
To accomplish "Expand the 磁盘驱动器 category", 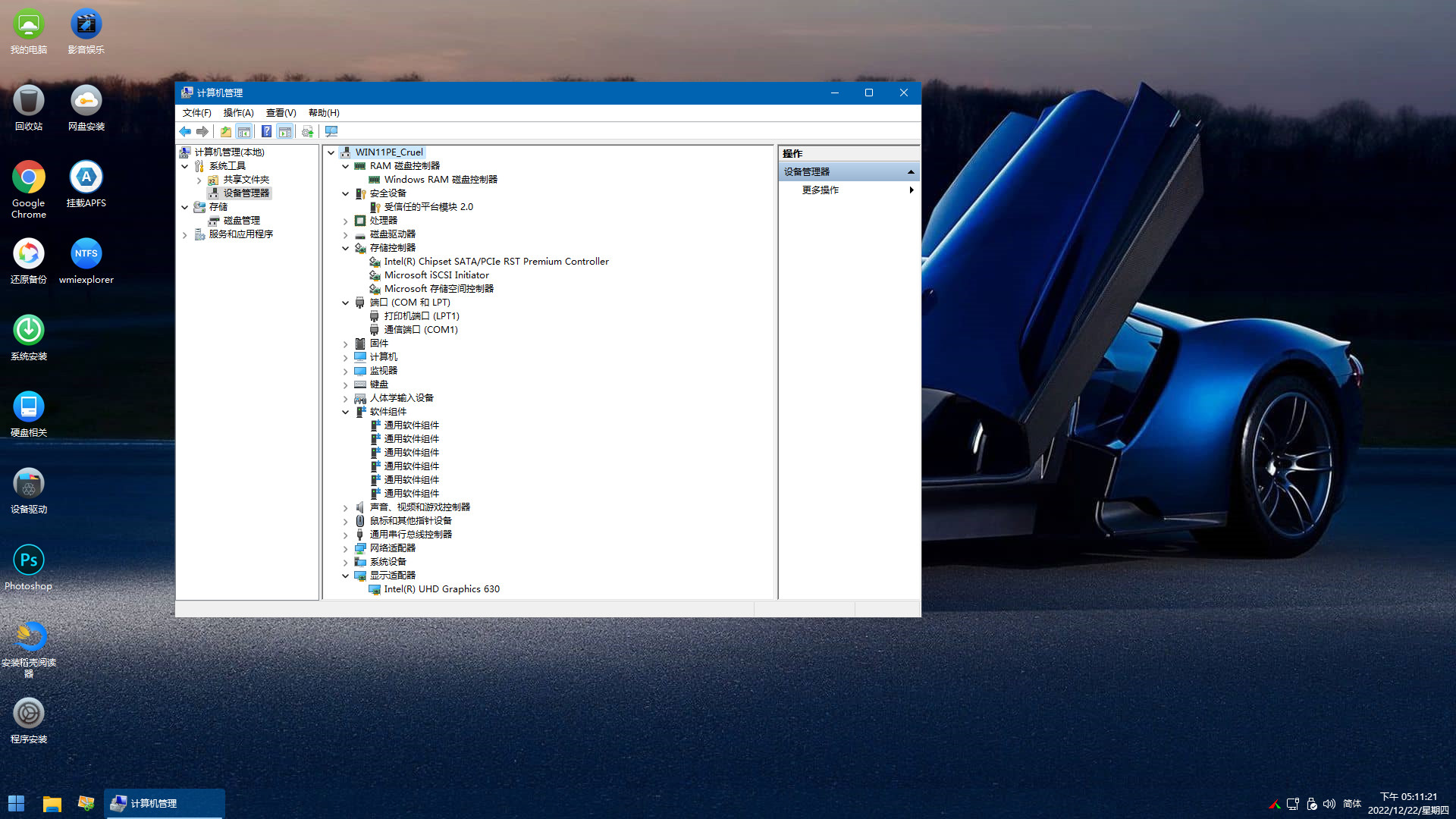I will [346, 234].
